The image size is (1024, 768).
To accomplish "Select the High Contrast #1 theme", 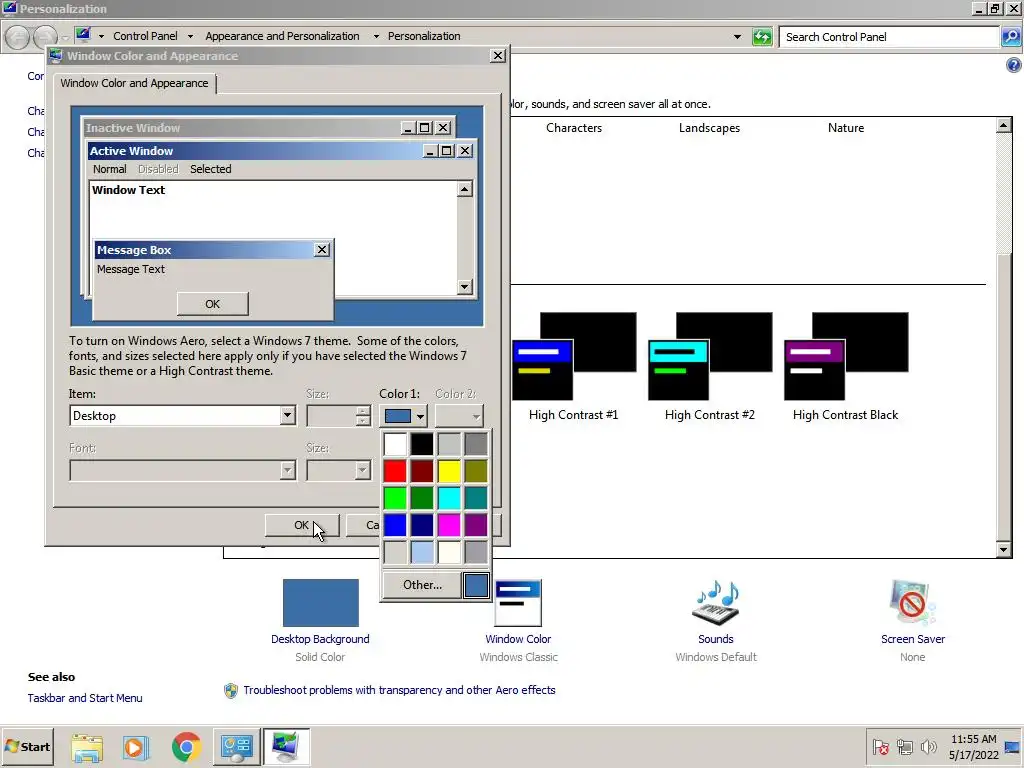I will coord(573,366).
